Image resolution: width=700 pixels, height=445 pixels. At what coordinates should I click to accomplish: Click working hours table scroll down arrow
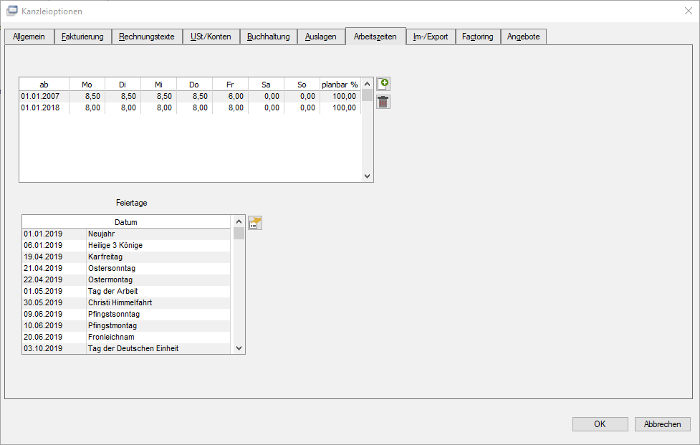(x=367, y=176)
